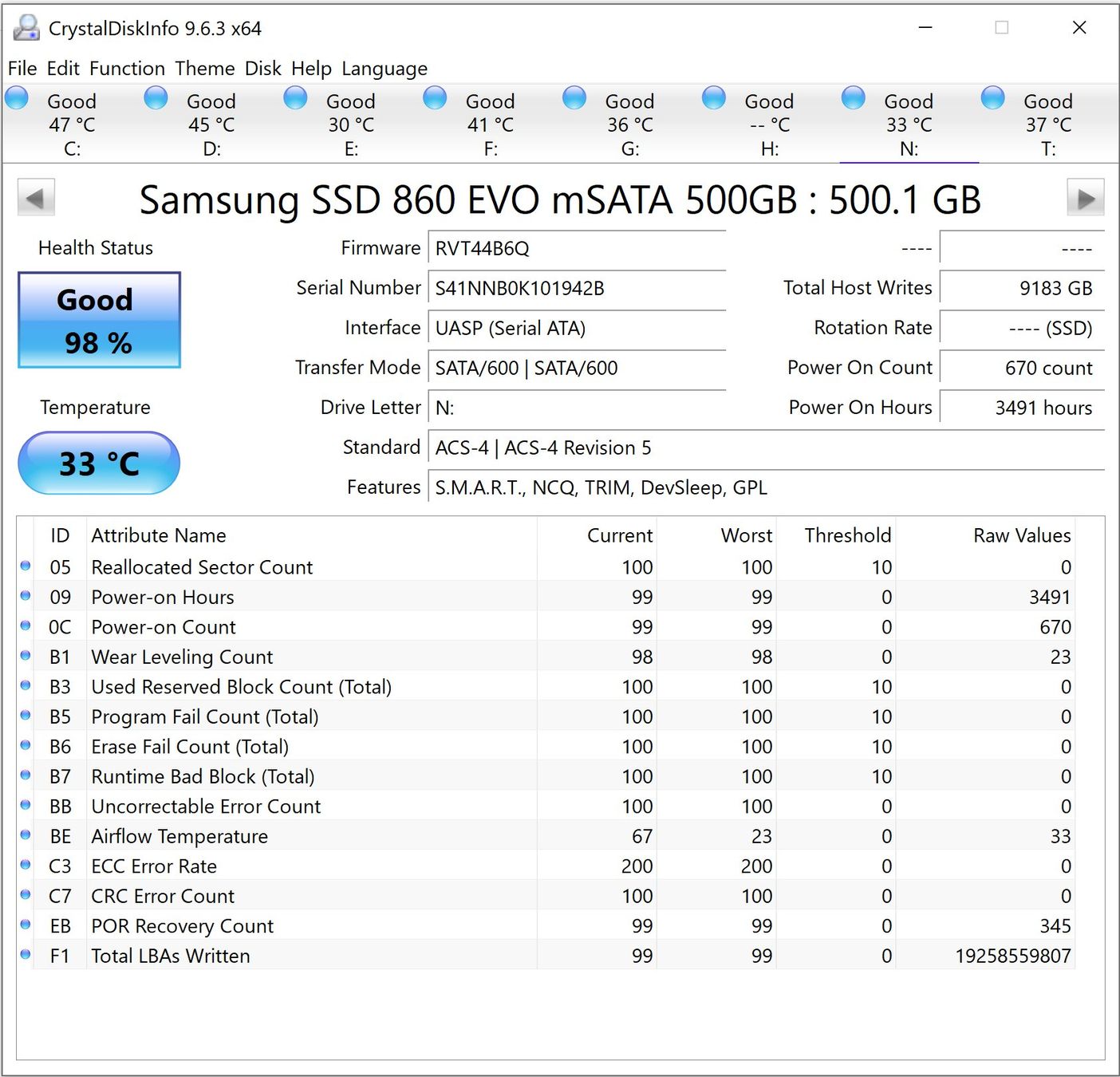Click the status icon for Power-on Hours row
The height and width of the screenshot is (1077, 1120).
[26, 596]
